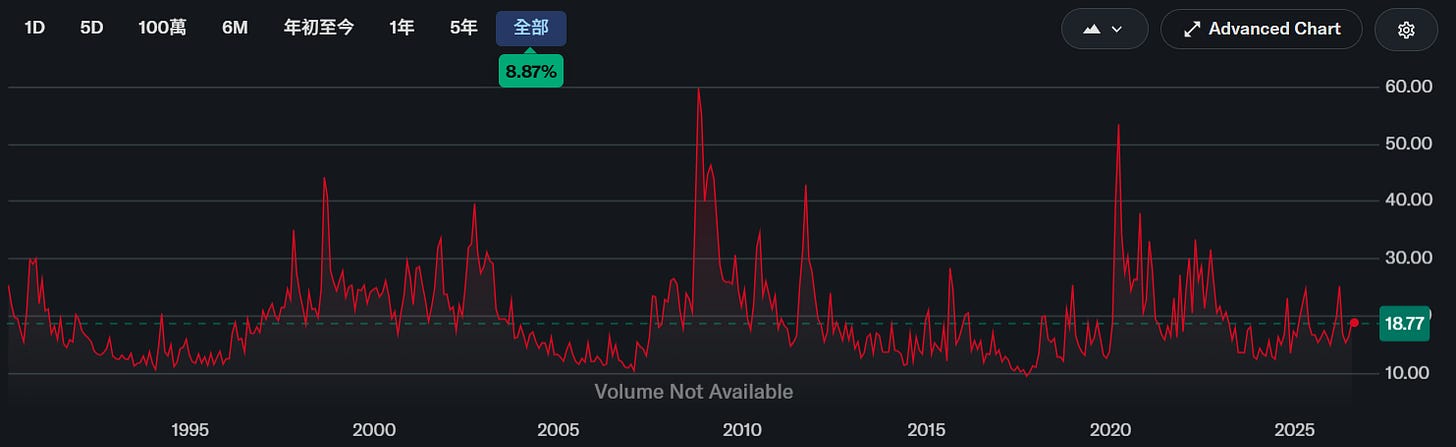The height and width of the screenshot is (447, 1456).
Task: Select the 全部 range tab
Action: [x=531, y=28]
